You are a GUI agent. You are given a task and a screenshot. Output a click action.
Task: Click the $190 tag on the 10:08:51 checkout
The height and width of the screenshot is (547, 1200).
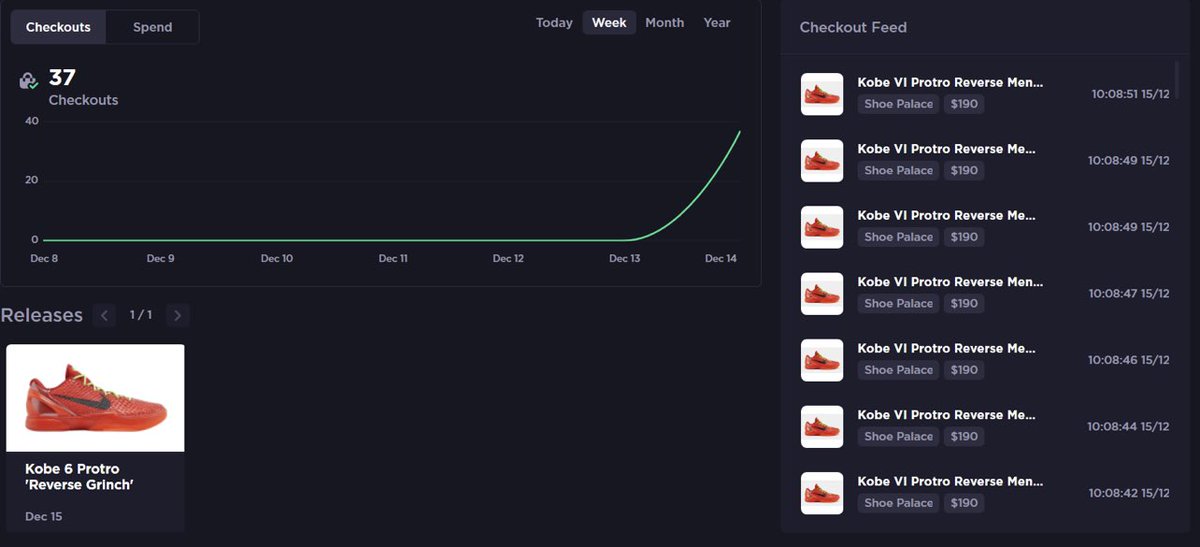pyautogui.click(x=964, y=104)
